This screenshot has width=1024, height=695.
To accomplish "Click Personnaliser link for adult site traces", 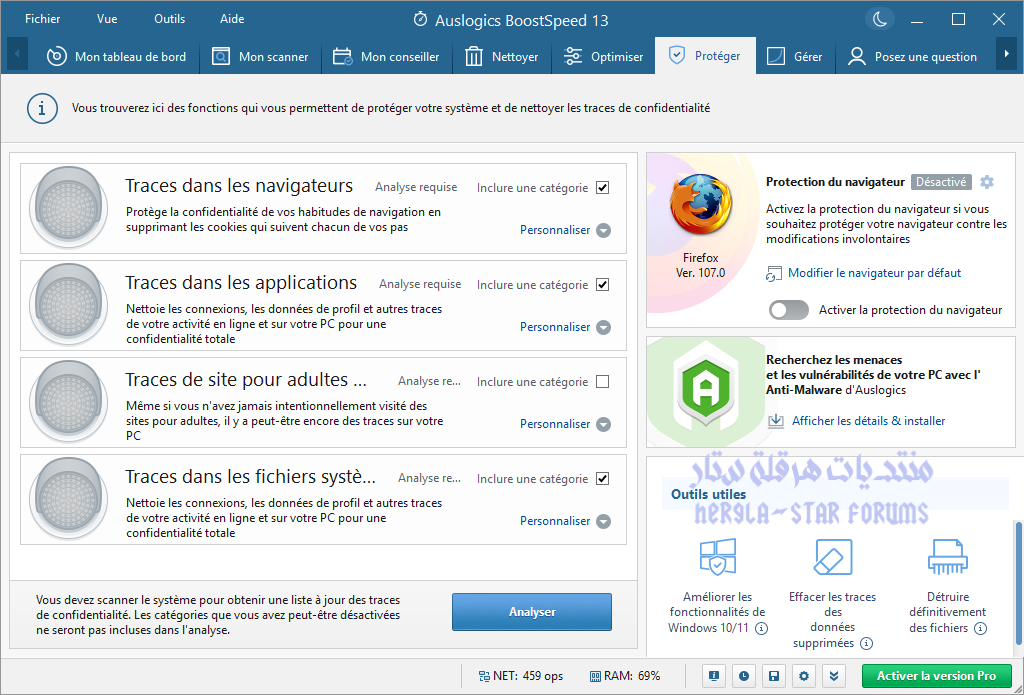I will point(554,424).
